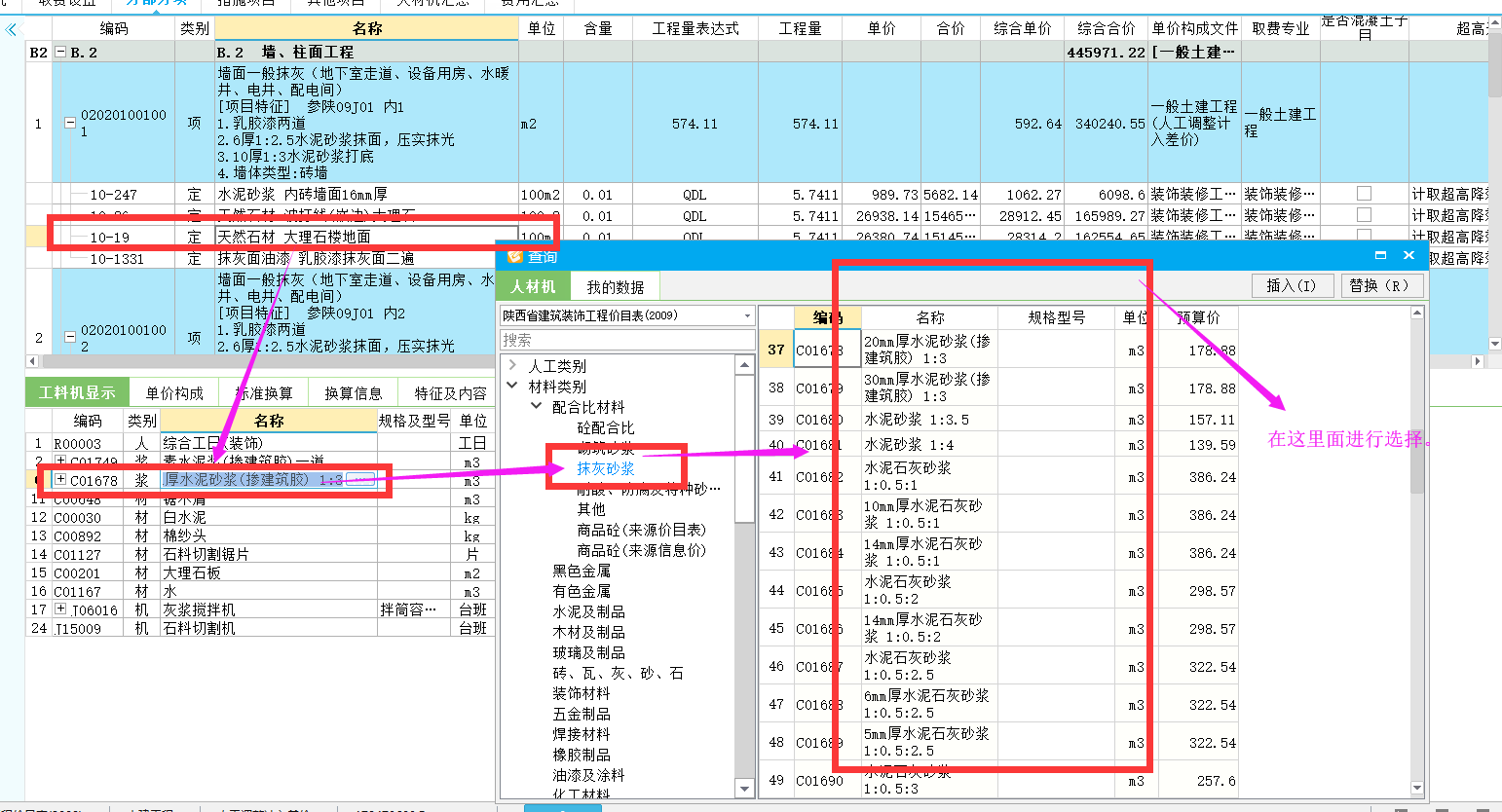This screenshot has height=812, width=1502.
Task: Open the 陕西省建筑装饰工程价目表 dropdown
Action: tap(747, 316)
